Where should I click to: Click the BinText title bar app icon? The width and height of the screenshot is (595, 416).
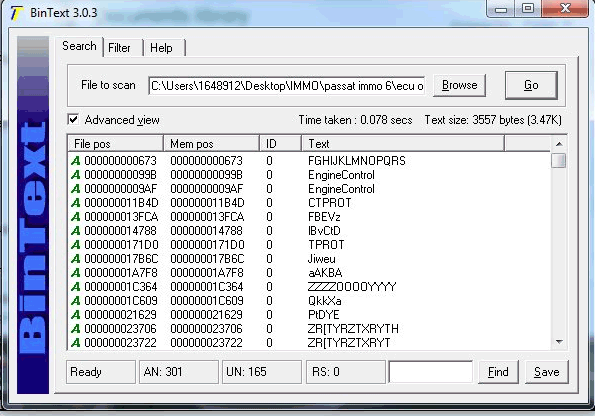pos(16,13)
